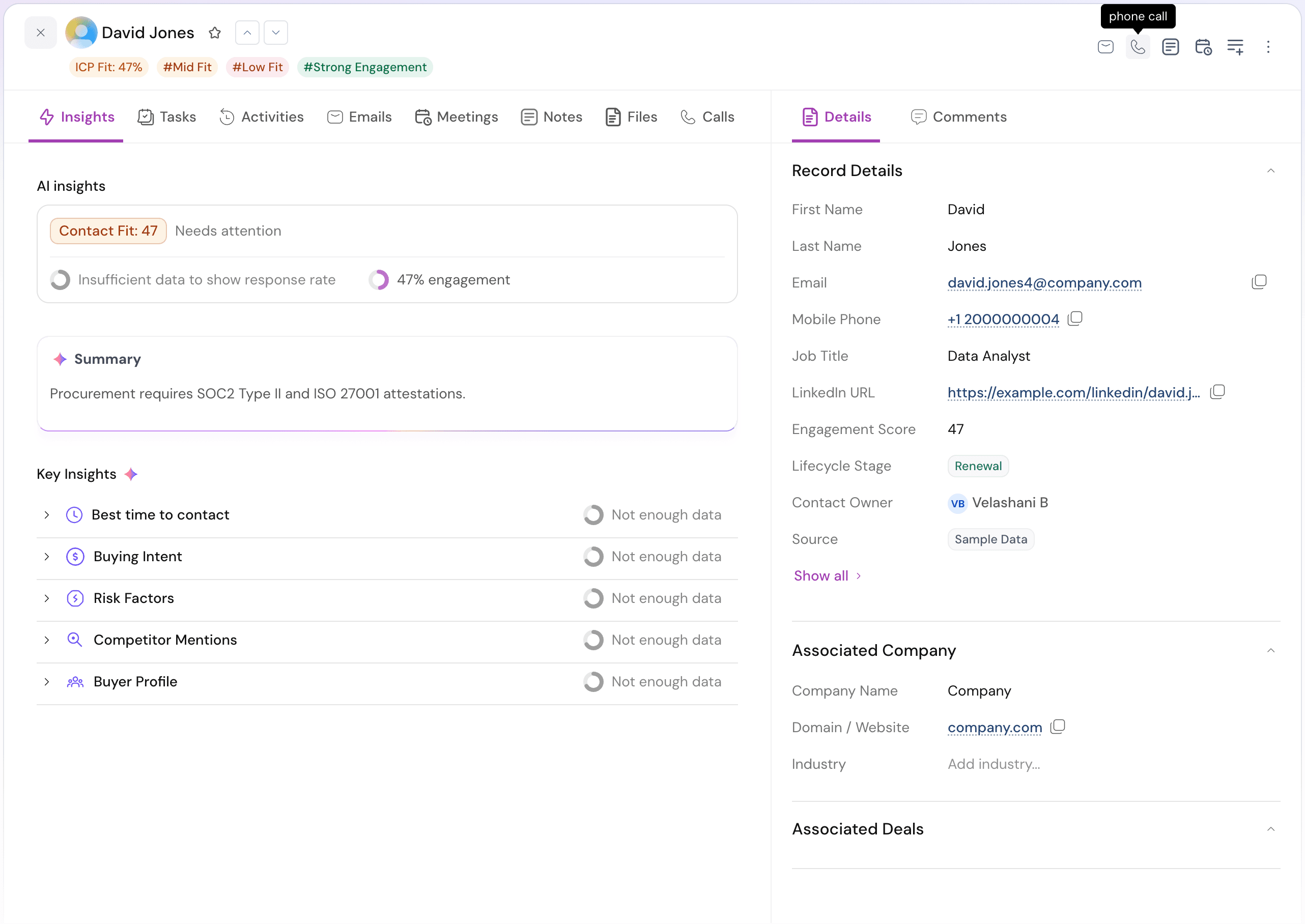Click the Key Insights sparkle icon
Screen dimensions: 1305x924
[131, 474]
